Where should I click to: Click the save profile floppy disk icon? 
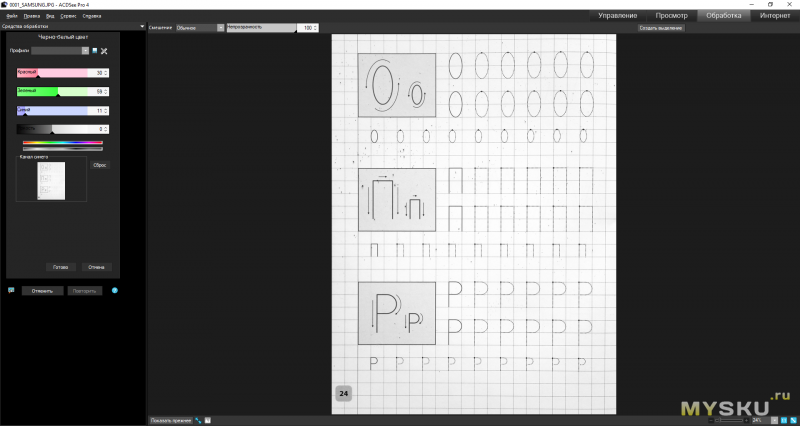[x=95, y=50]
